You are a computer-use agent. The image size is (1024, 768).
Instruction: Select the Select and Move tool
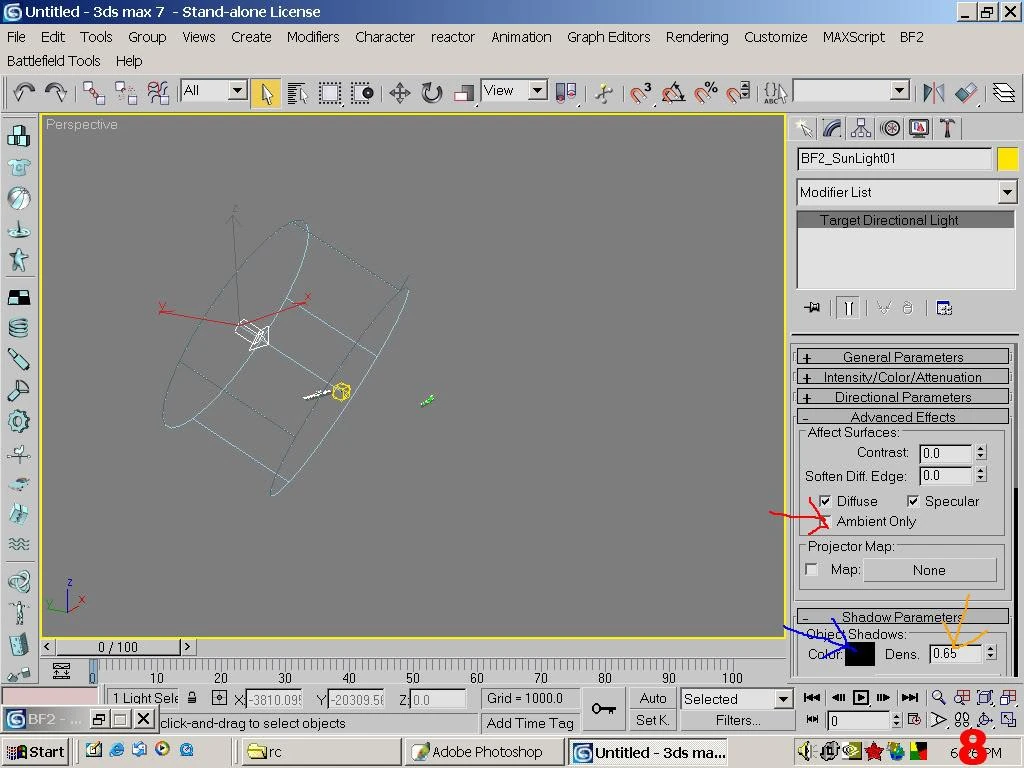(399, 93)
